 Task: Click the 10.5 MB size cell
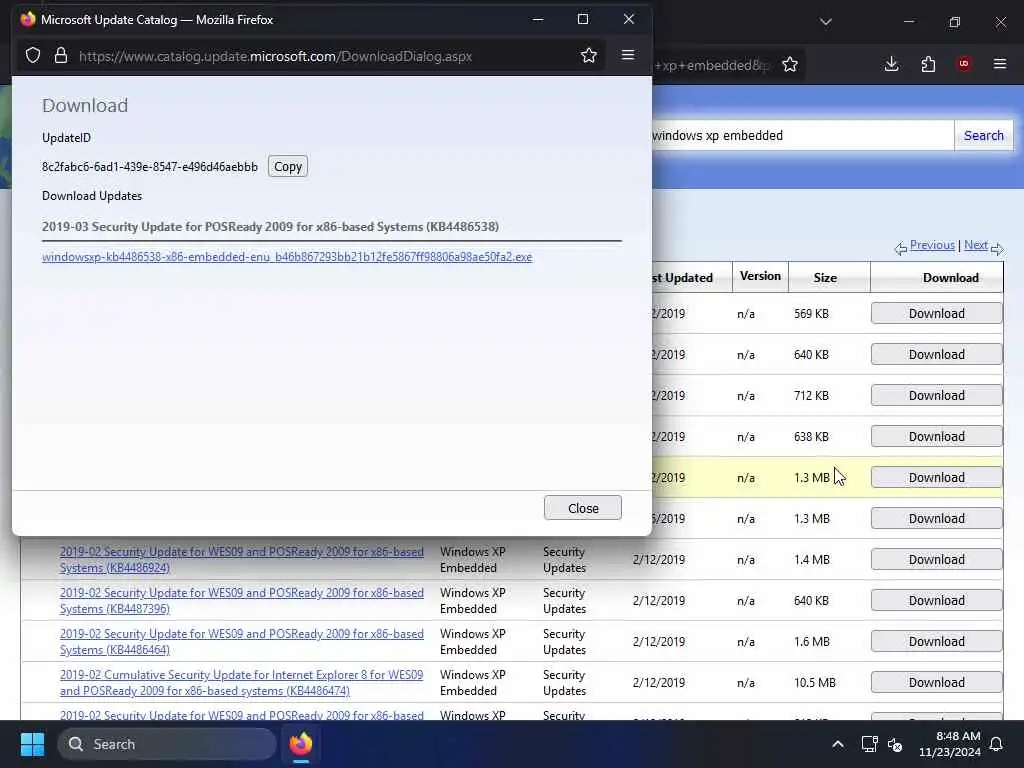(814, 682)
